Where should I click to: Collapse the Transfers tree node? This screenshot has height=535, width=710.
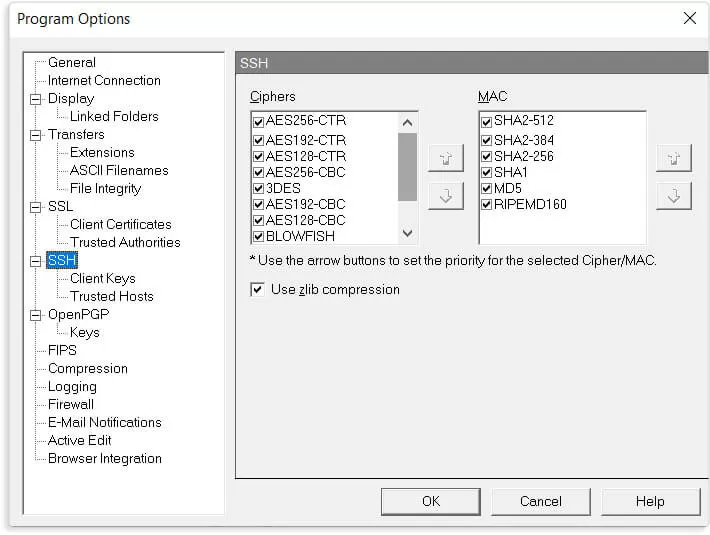tap(37, 135)
